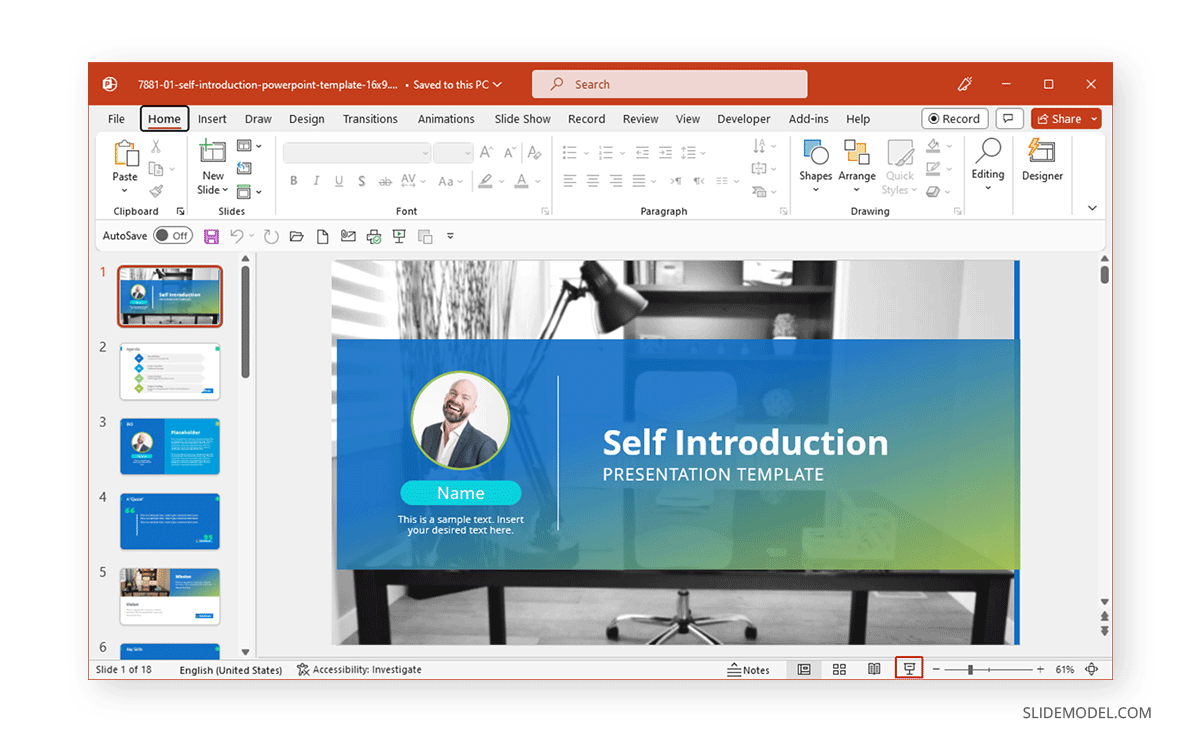The height and width of the screenshot is (743, 1200).
Task: Select the Bold formatting icon
Action: 293,181
